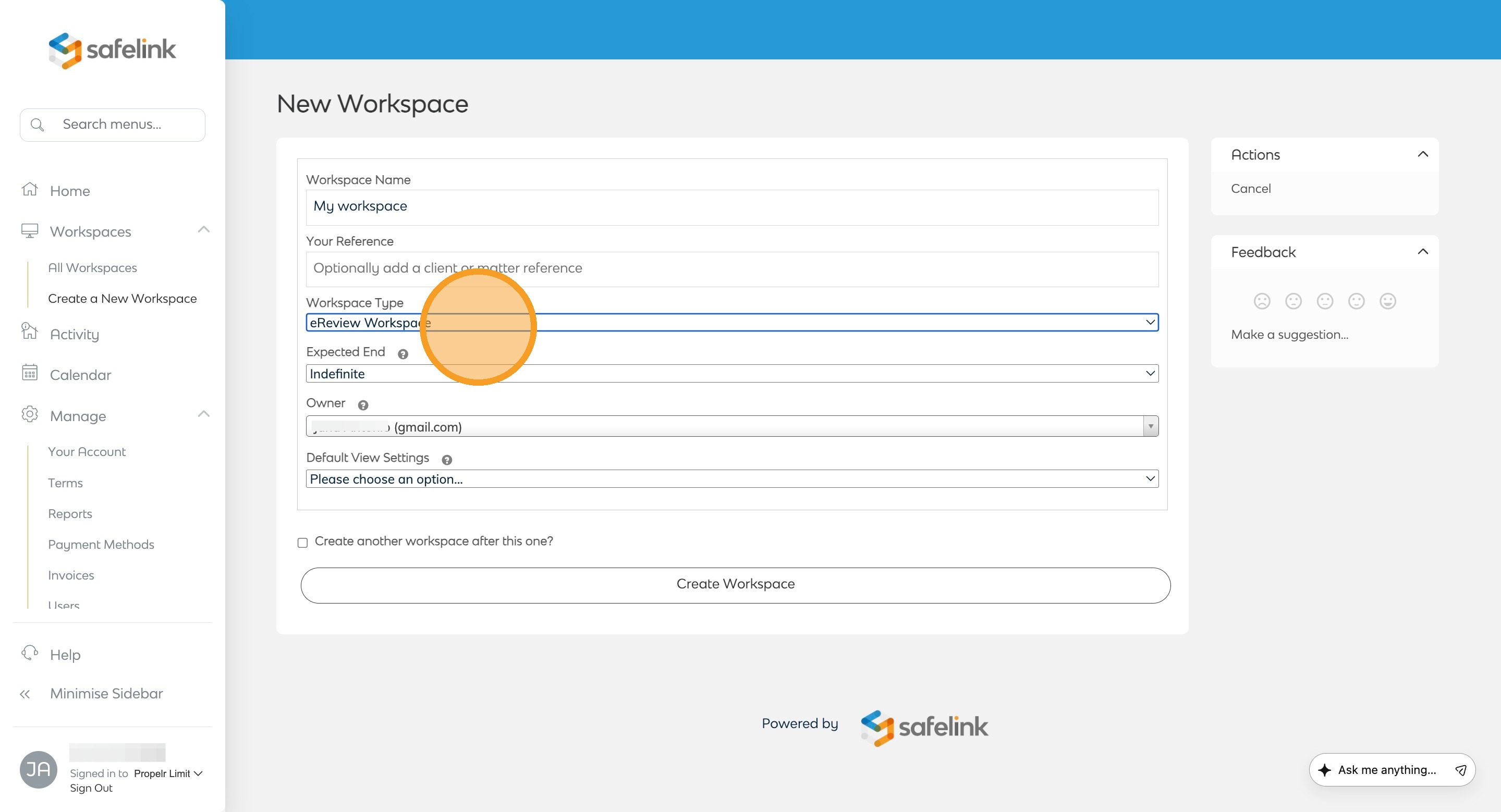Click the Activity icon in sidebar
The height and width of the screenshot is (812, 1501).
pos(30,332)
